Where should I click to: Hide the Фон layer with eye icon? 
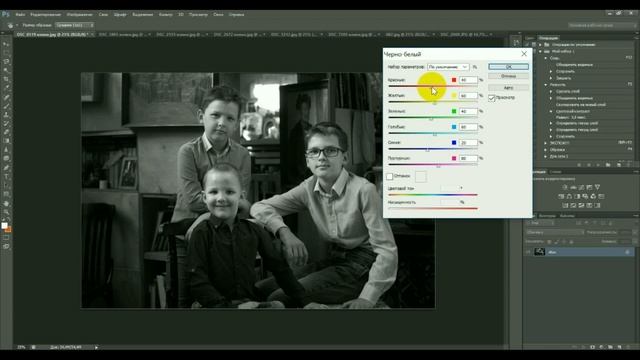[528, 252]
